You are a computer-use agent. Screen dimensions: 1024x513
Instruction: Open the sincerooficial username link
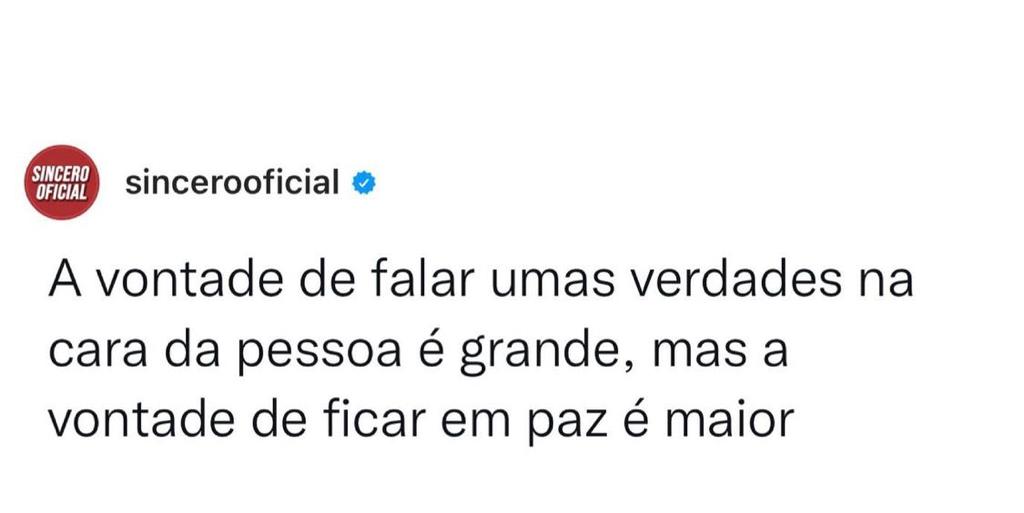[232, 184]
